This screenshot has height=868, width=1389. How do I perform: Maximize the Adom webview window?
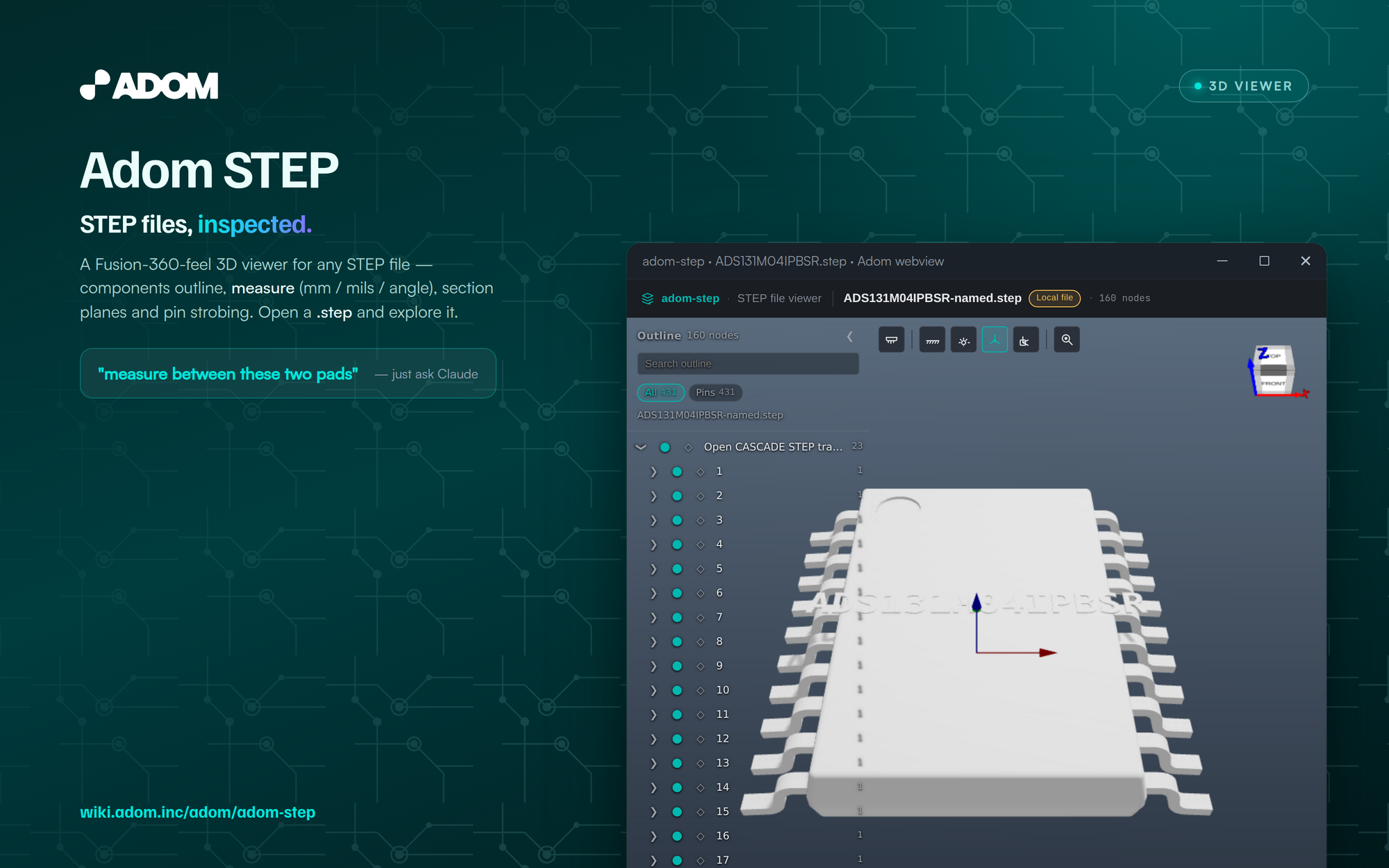1264,261
